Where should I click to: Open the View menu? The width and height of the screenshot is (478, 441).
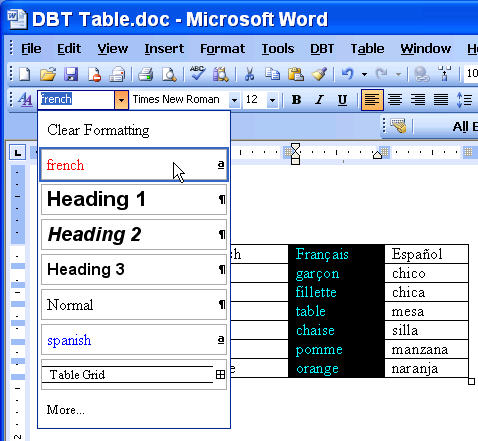(x=113, y=49)
